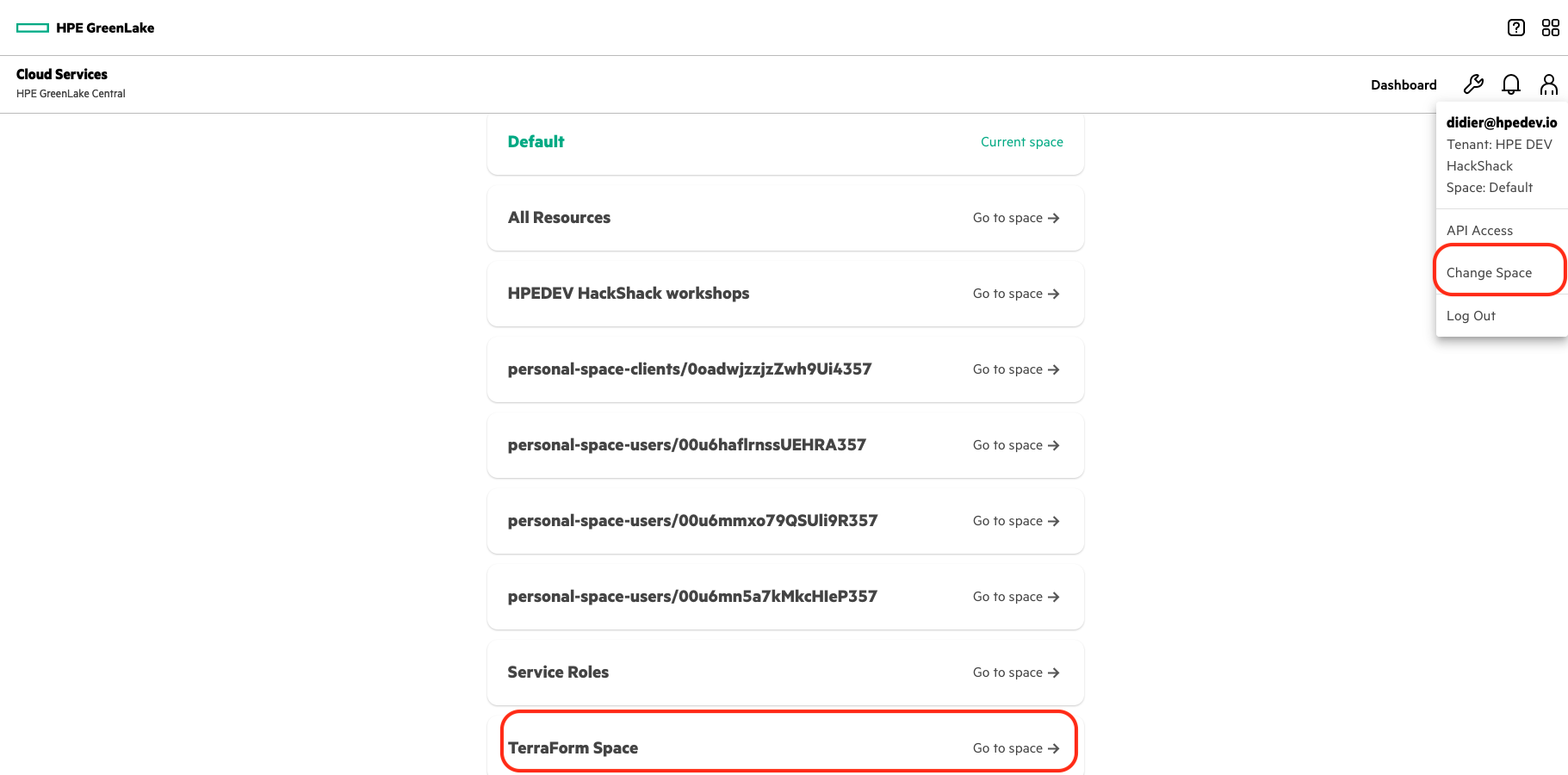Click Go to space for All Resources

coord(1016,218)
